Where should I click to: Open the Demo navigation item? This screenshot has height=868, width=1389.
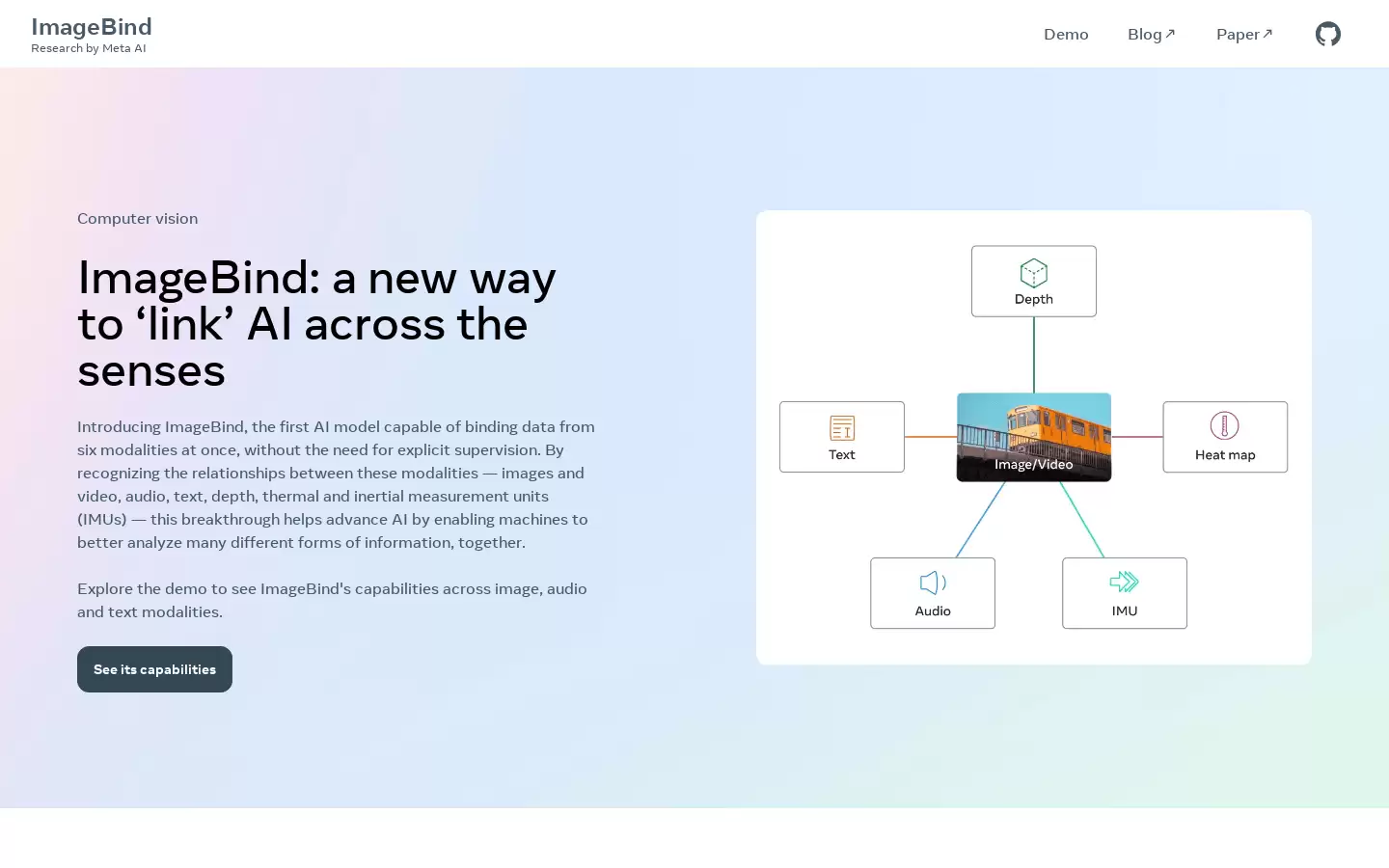pyautogui.click(x=1066, y=34)
